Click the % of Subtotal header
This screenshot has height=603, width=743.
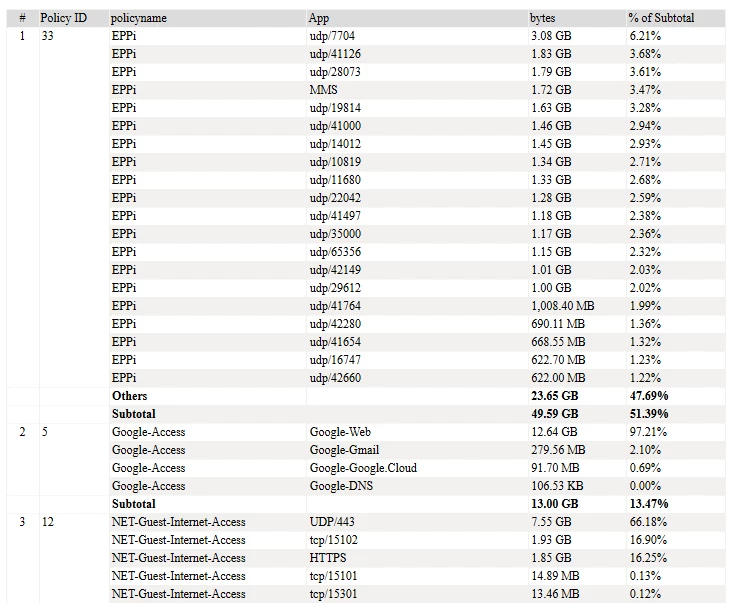661,18
